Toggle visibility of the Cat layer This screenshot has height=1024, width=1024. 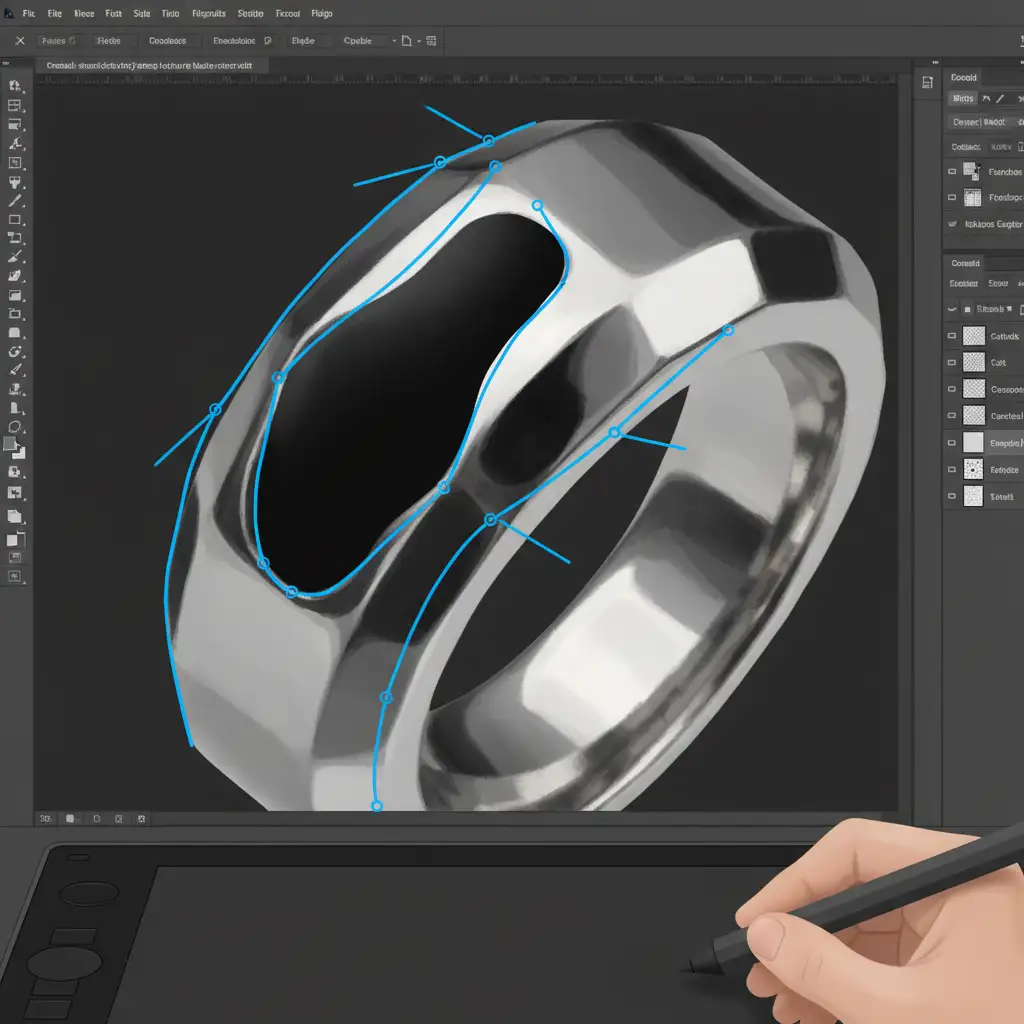(952, 363)
